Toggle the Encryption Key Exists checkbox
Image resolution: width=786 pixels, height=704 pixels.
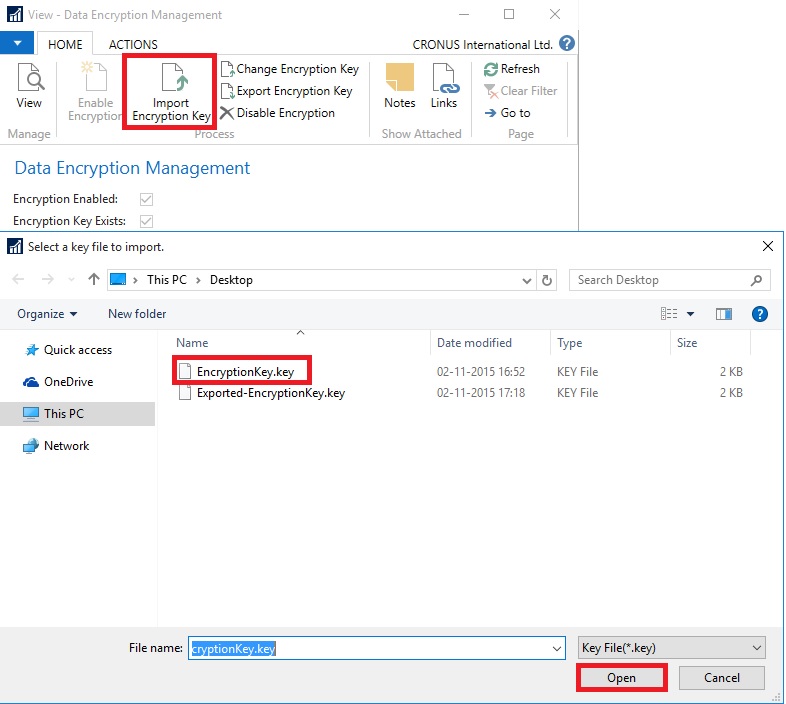tap(147, 221)
